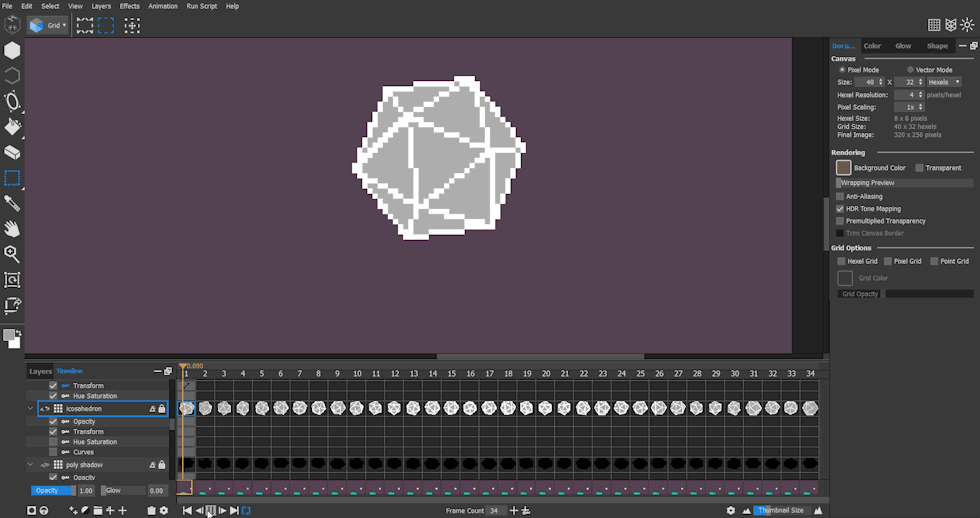The height and width of the screenshot is (518, 980).
Task: Enable the Transparent background checkbox
Action: click(x=919, y=168)
